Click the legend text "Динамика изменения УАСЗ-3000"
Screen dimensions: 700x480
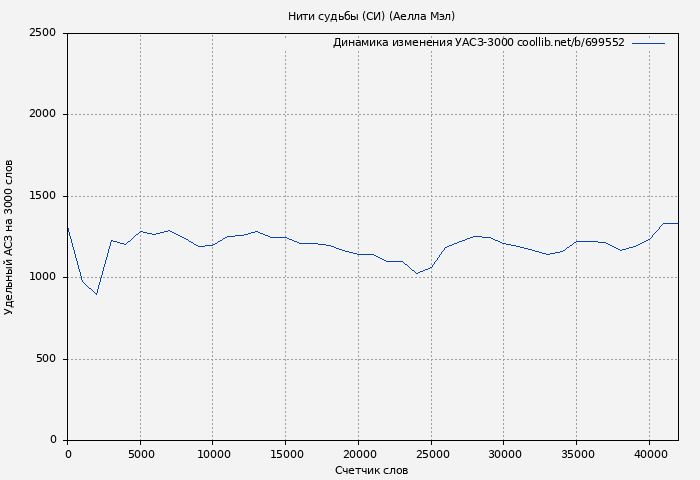click(423, 43)
